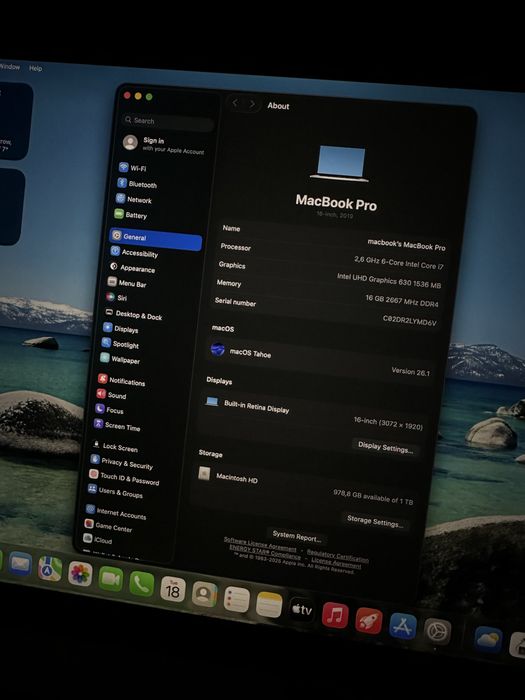
Task: Select Siri in the sidebar
Action: (117, 297)
